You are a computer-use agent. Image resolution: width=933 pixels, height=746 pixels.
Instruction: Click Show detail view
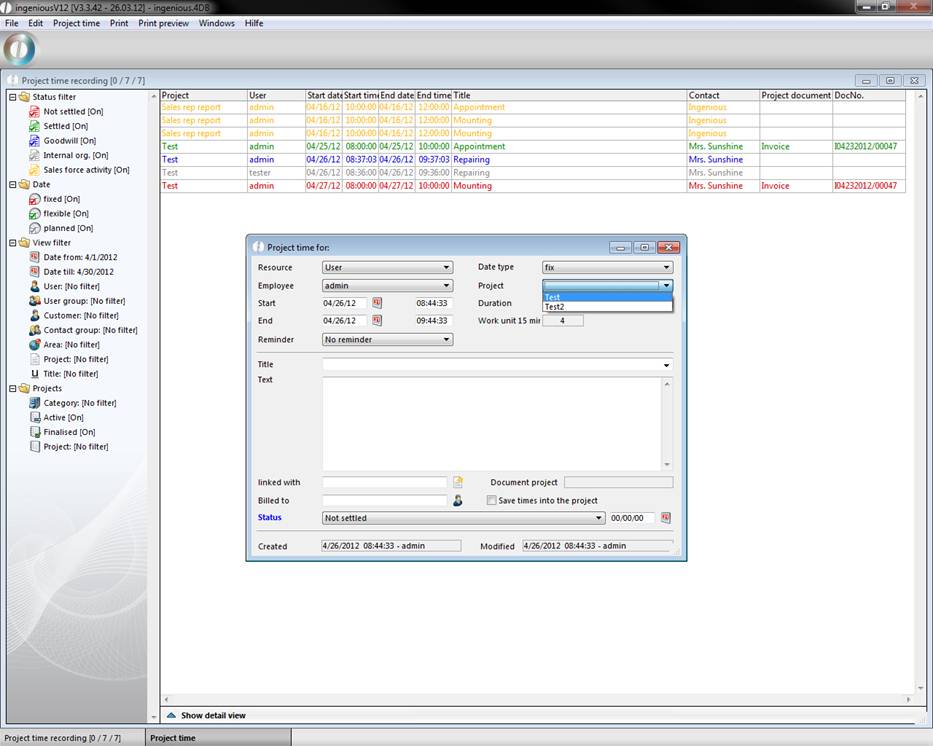click(212, 716)
